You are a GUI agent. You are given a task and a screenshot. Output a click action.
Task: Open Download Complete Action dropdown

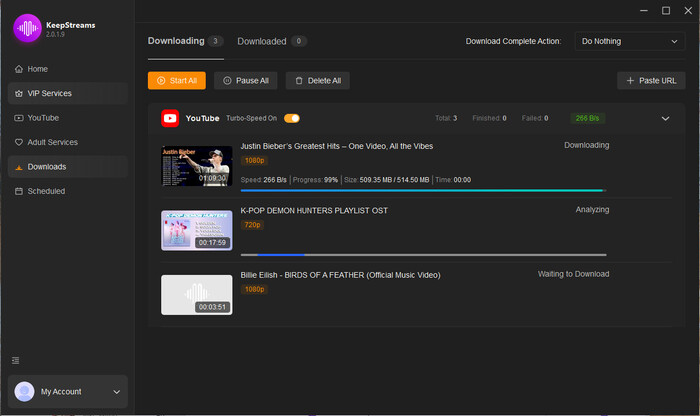[x=629, y=41]
